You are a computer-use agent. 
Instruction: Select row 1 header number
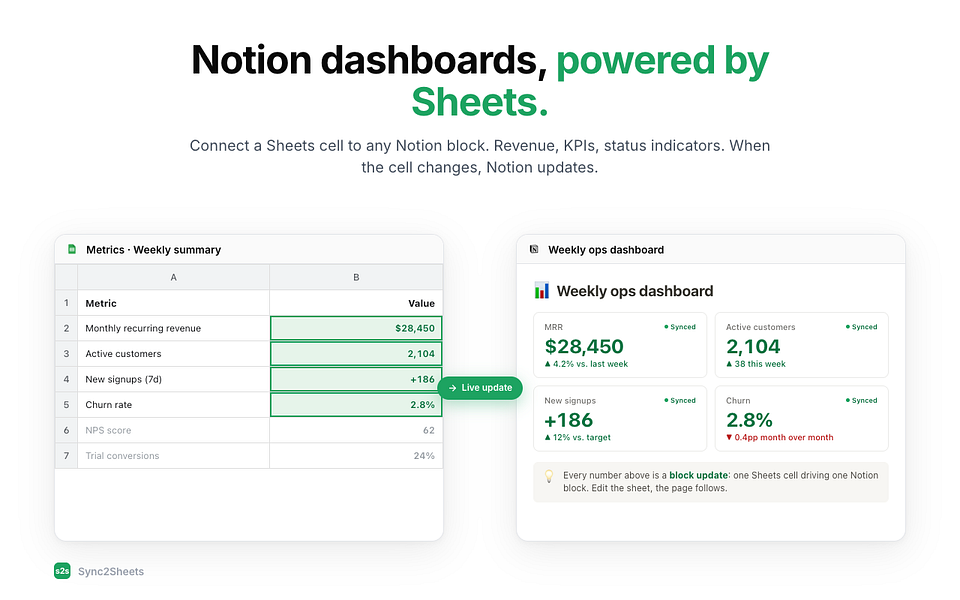click(66, 303)
